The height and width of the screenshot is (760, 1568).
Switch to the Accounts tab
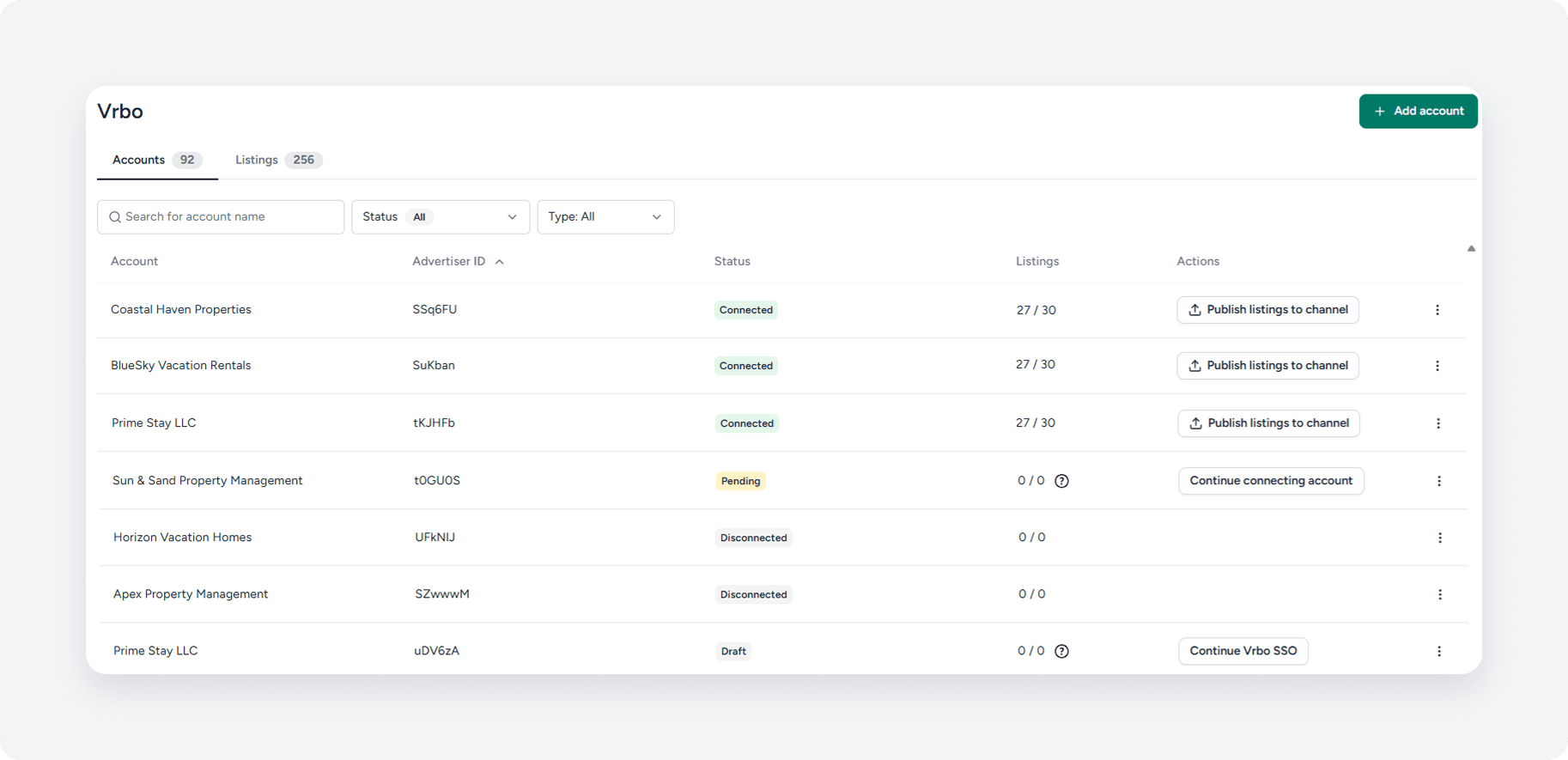(157, 160)
